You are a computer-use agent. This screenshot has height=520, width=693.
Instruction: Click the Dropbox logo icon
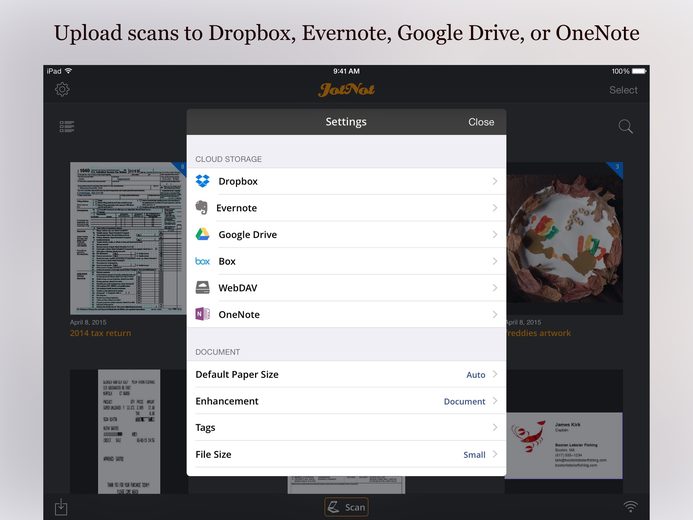pos(202,181)
